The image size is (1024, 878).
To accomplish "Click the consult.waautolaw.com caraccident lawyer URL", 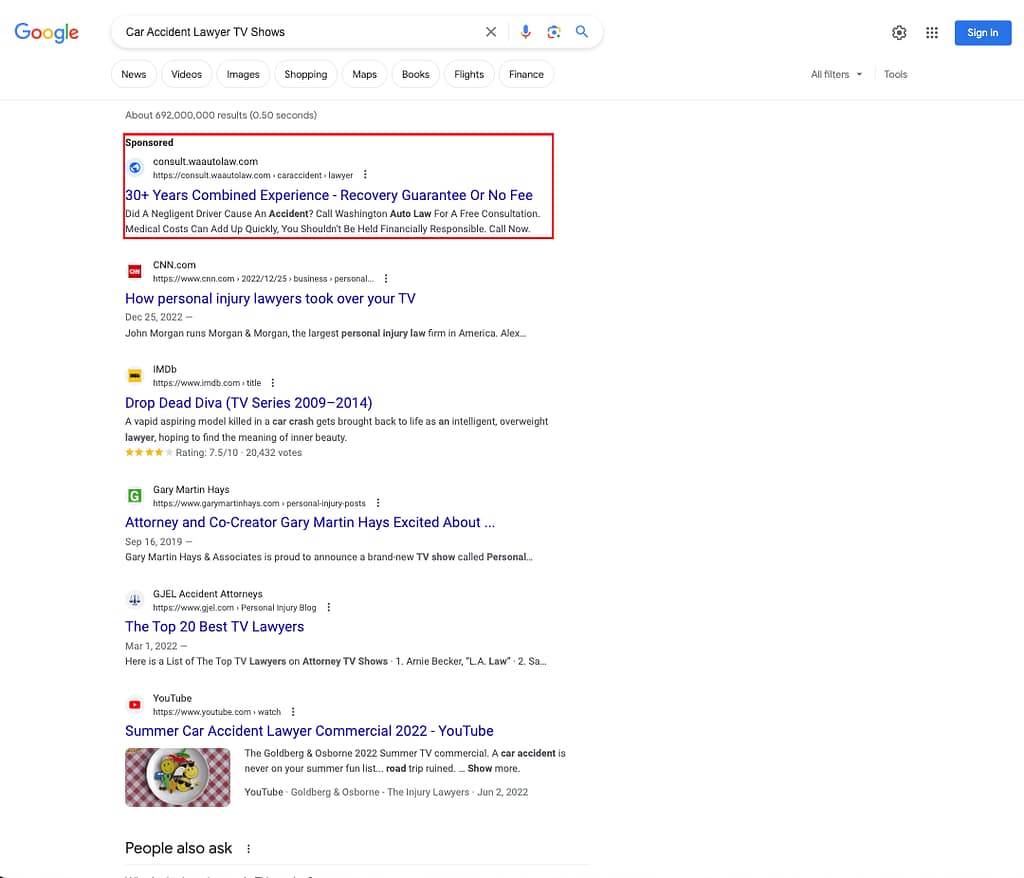I will tap(253, 175).
